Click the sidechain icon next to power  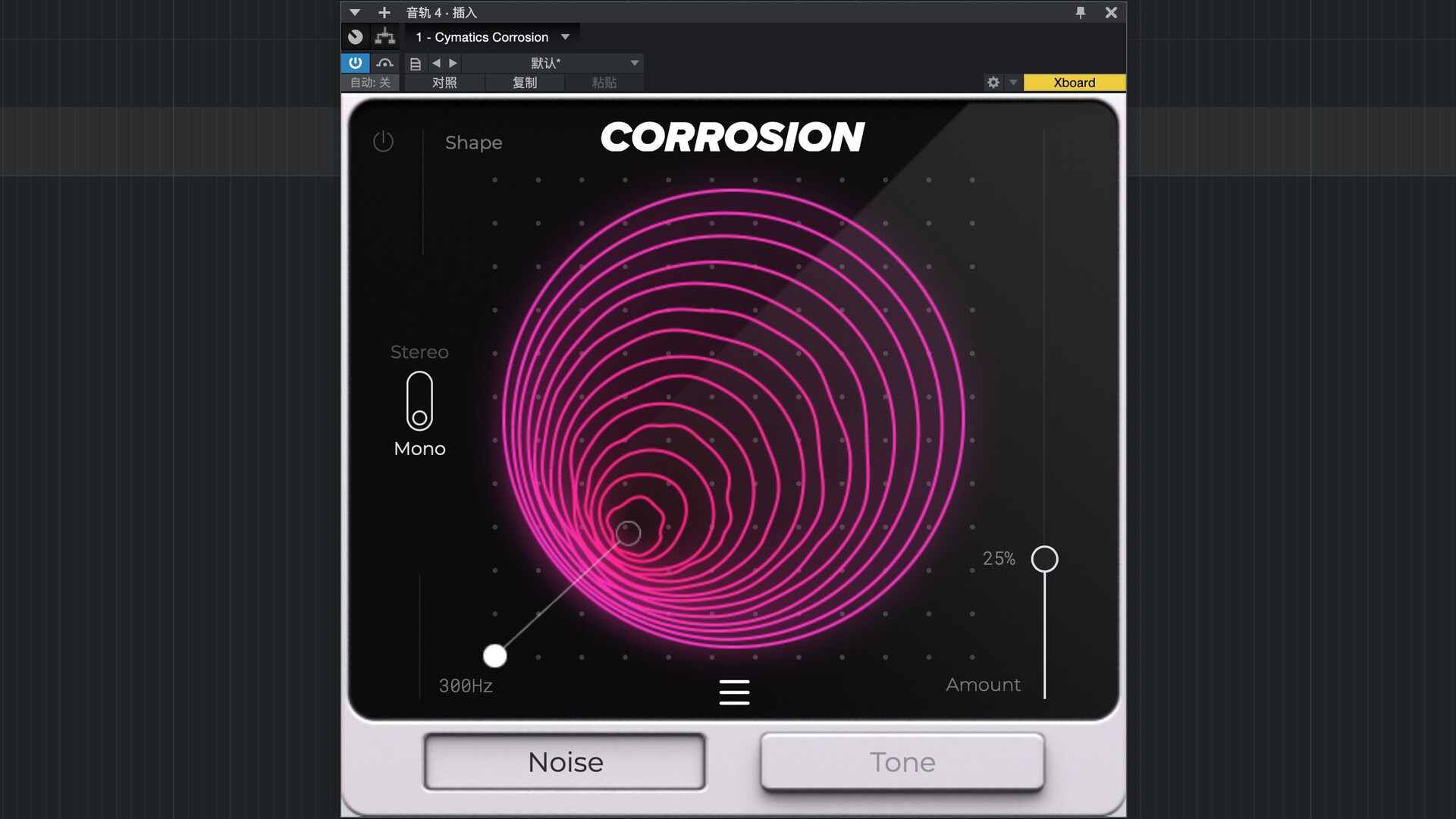(x=385, y=63)
